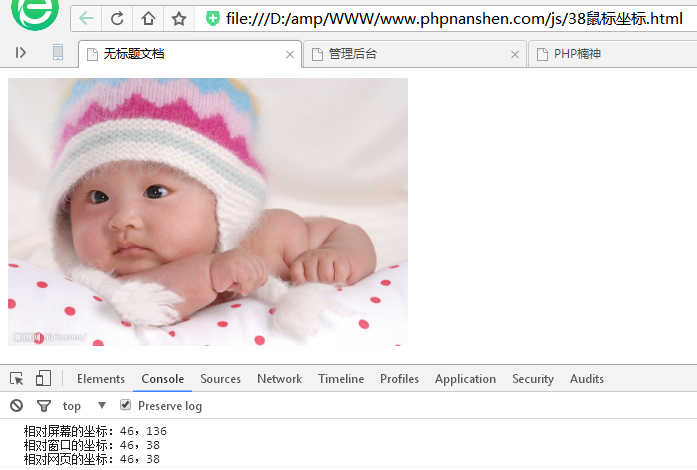
Task: Open the Profiles panel
Action: coord(399,379)
